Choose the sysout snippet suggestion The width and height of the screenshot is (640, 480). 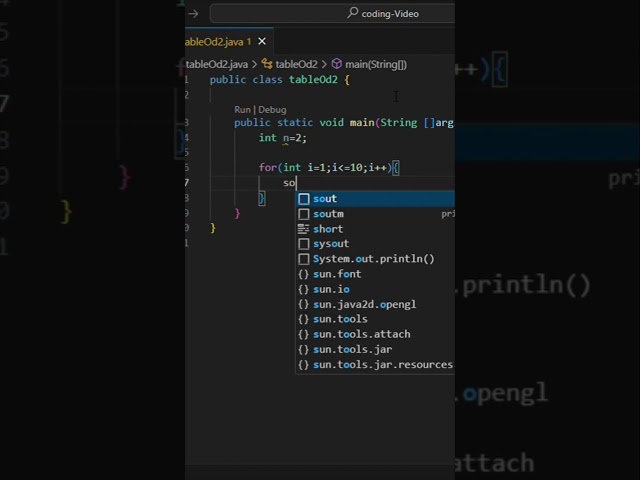375,244
